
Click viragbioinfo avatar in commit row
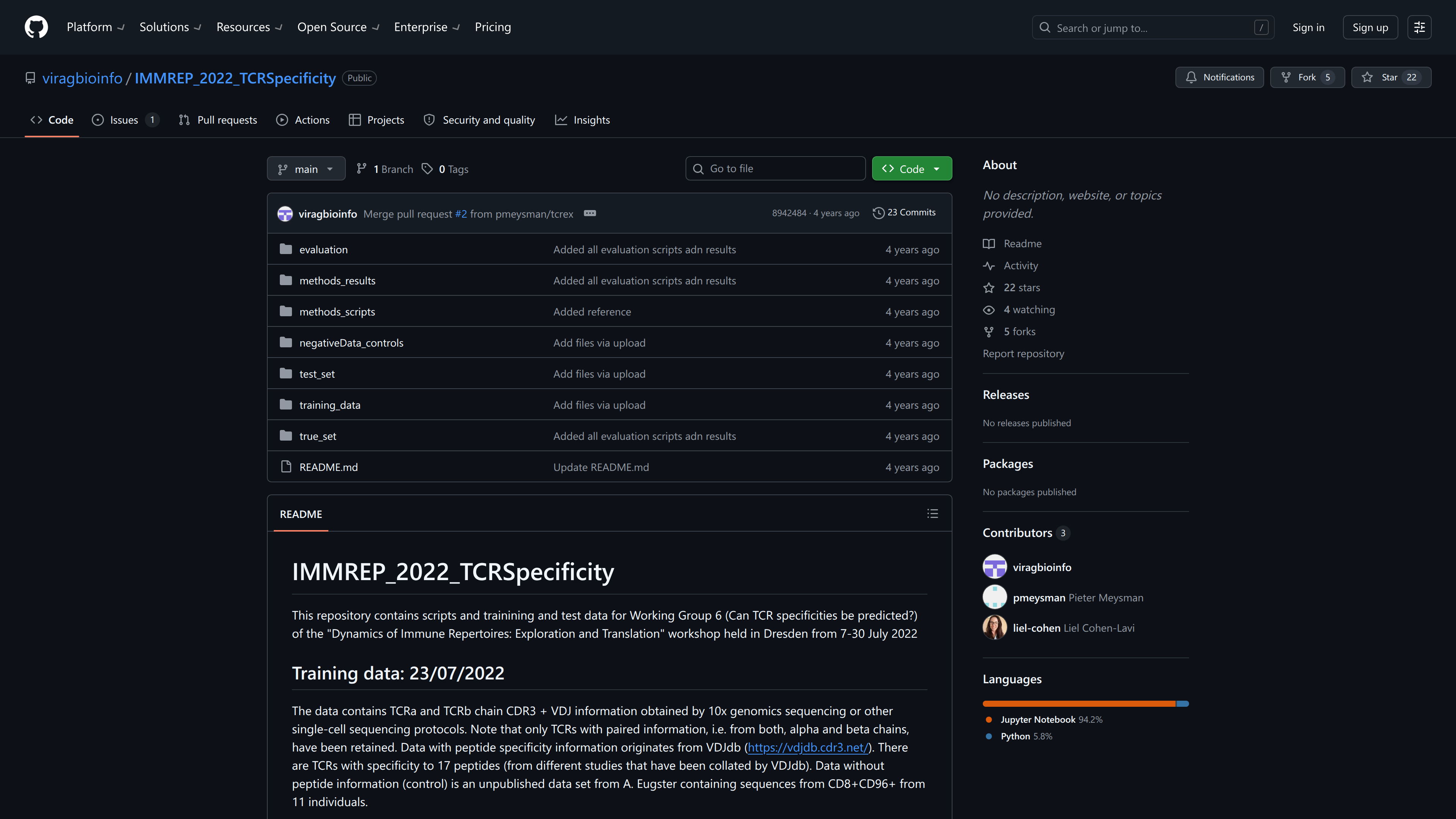[285, 213]
